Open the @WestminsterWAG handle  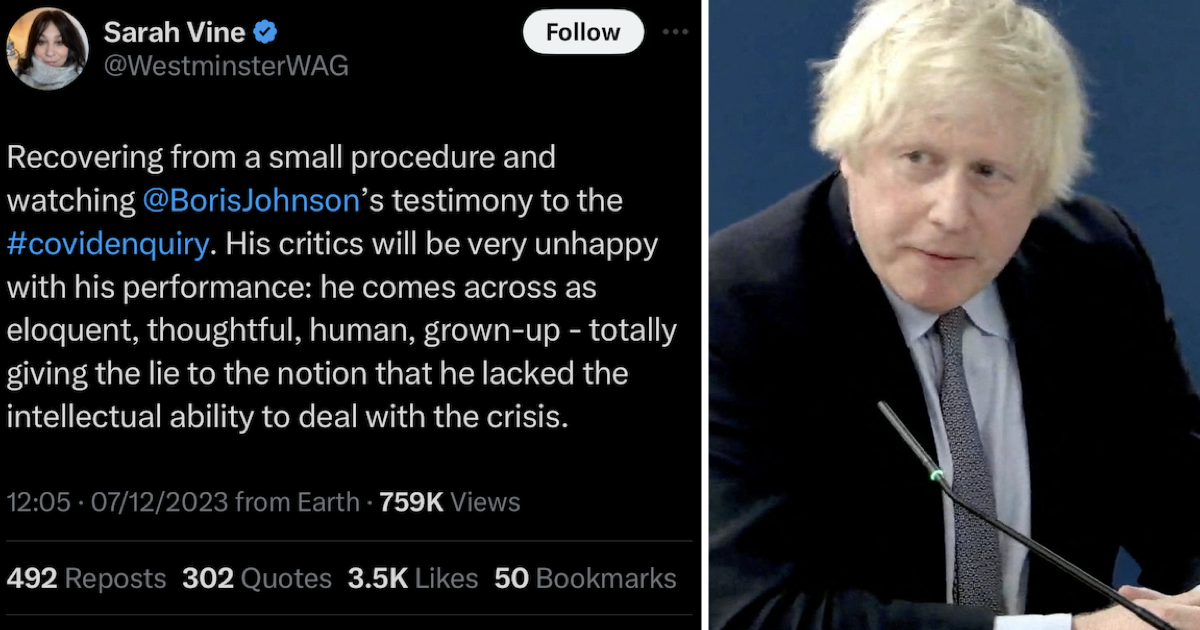click(226, 66)
